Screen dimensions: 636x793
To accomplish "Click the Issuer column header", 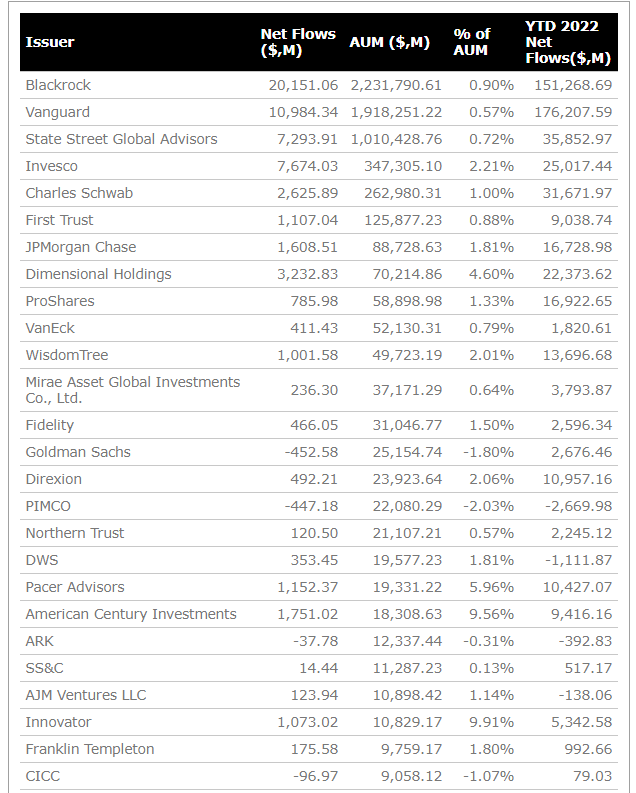I will (50, 42).
